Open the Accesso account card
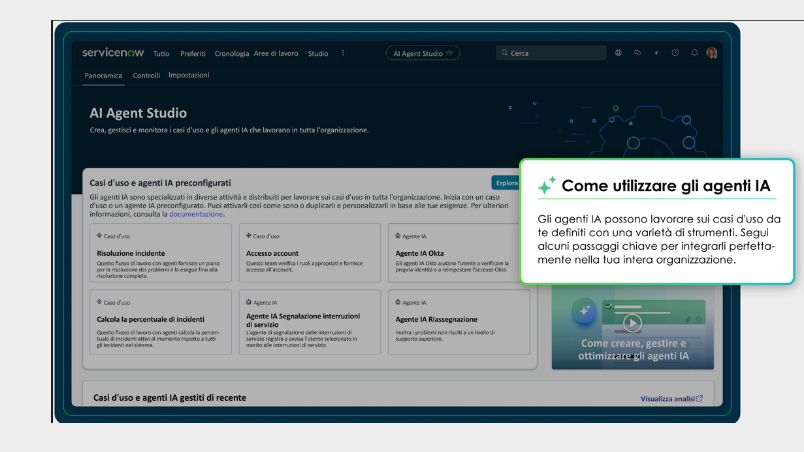Screen dimensions: 804x452 pyautogui.click(x=310, y=253)
